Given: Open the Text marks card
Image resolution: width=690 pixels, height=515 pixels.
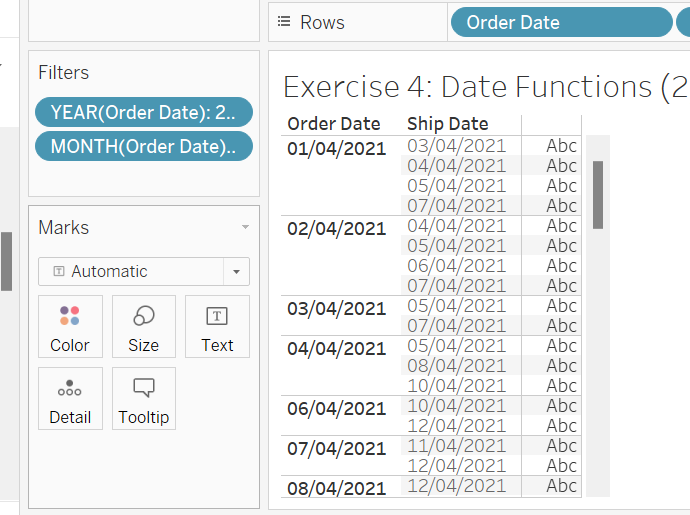Looking at the screenshot, I should coord(217,327).
